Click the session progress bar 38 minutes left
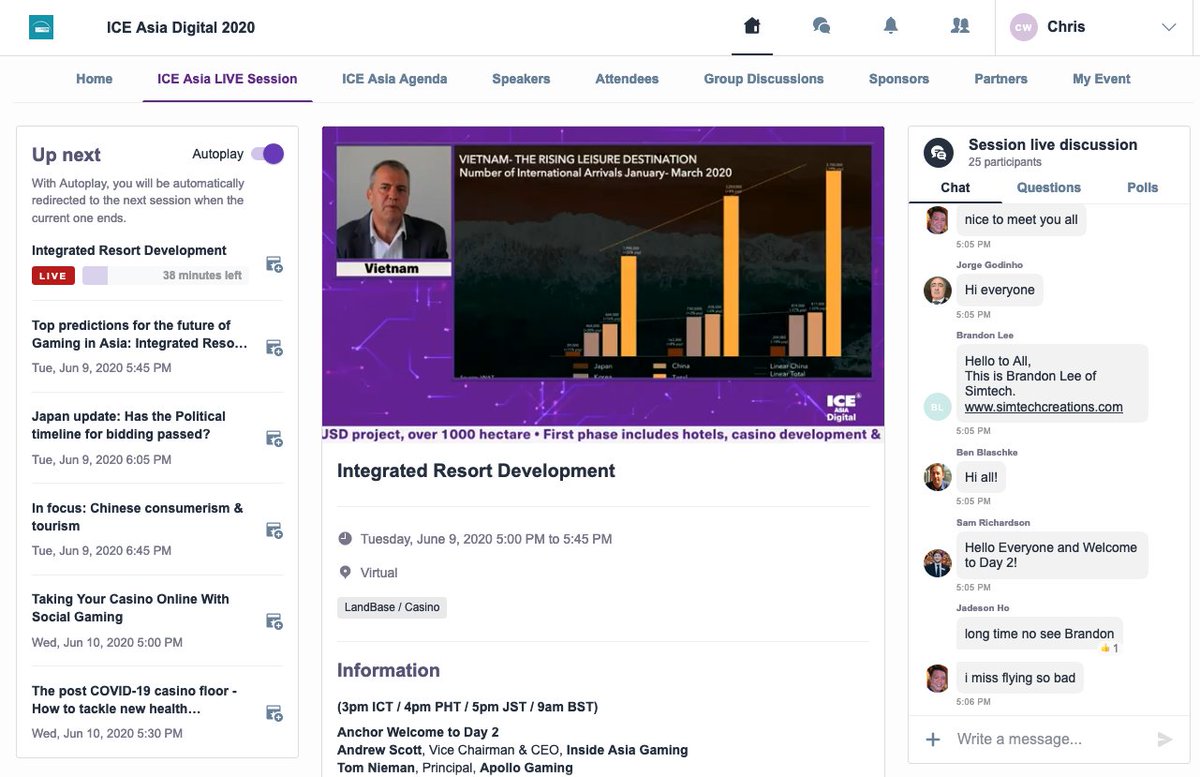 [165, 276]
